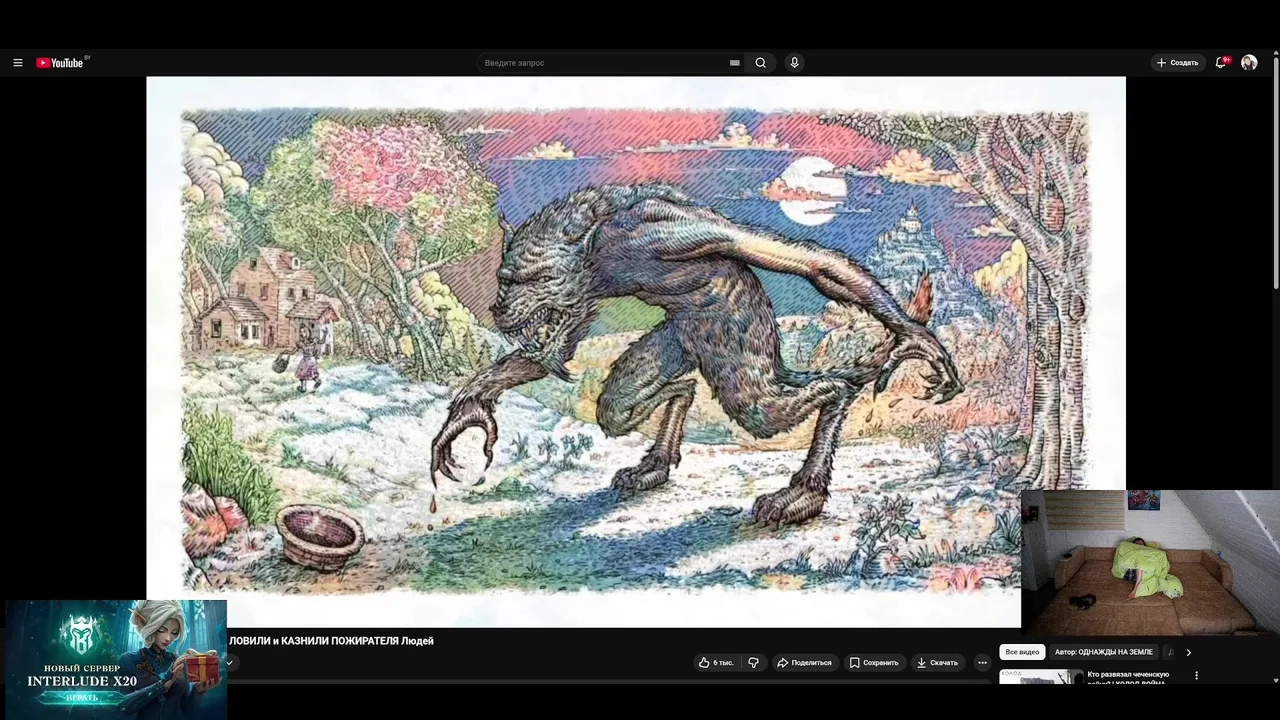Select 'Автор: ОДНАЖДЫ НА ЗЕМЛЕ' chip

point(1103,652)
